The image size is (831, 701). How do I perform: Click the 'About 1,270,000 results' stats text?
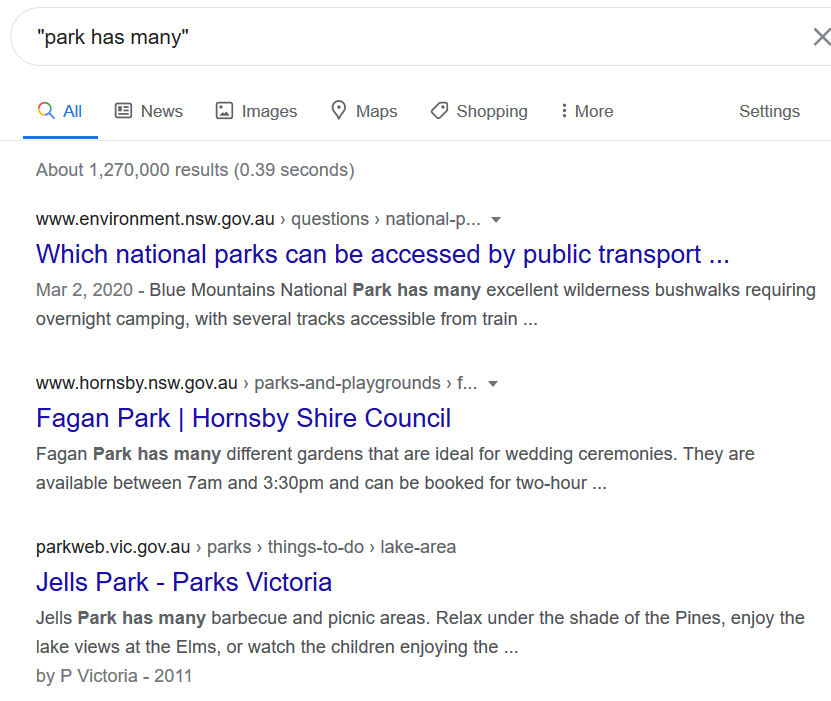[x=195, y=170]
